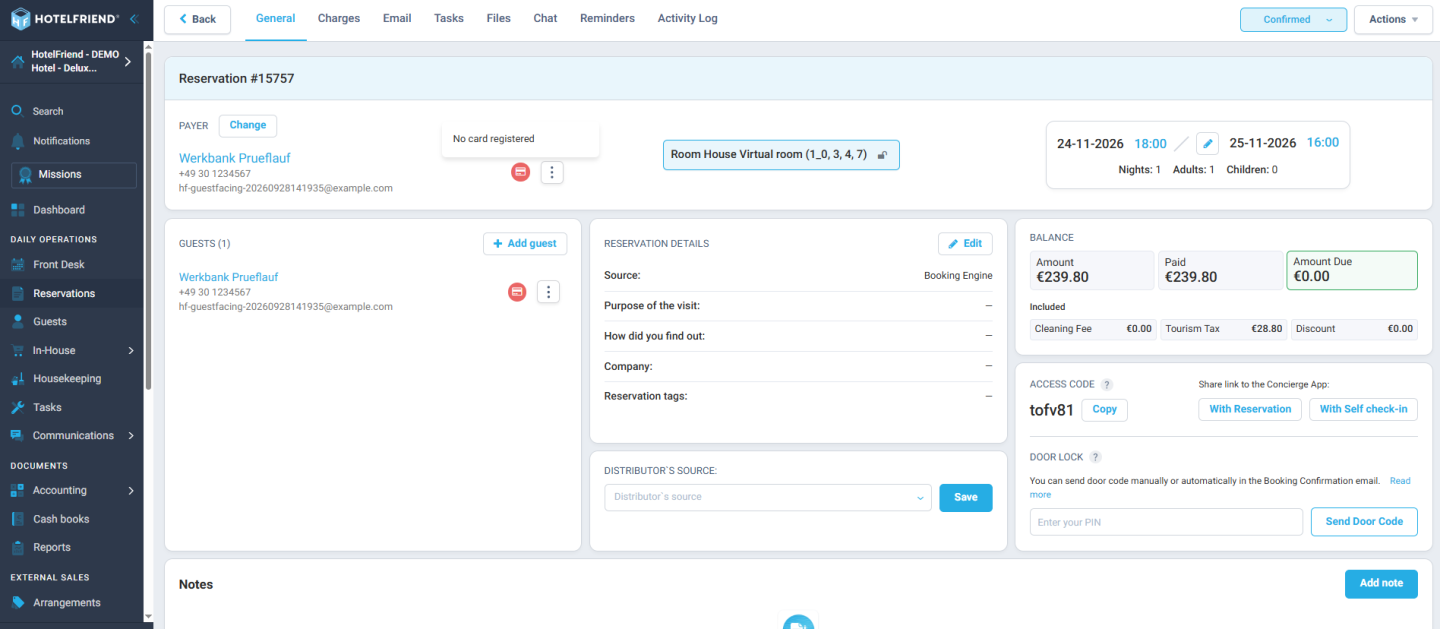Click Change payer button
Viewport: 1440px width, 629px height.
[x=248, y=126]
